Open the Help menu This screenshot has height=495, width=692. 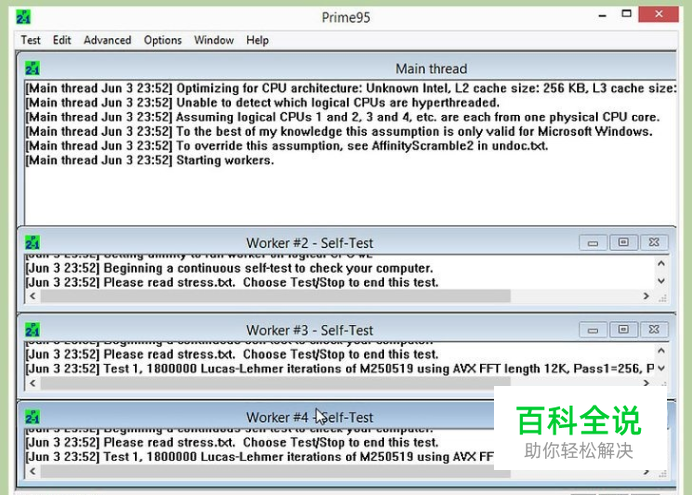(257, 40)
